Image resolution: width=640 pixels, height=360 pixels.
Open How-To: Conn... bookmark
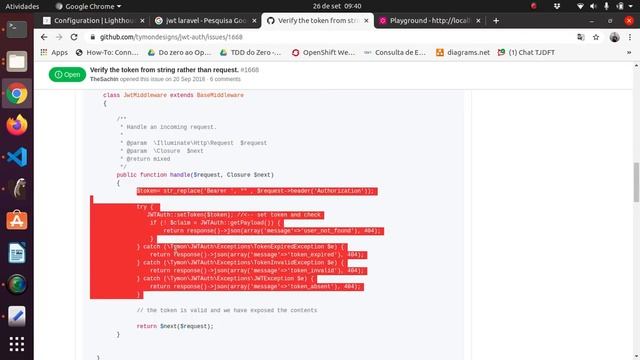[x=107, y=52]
